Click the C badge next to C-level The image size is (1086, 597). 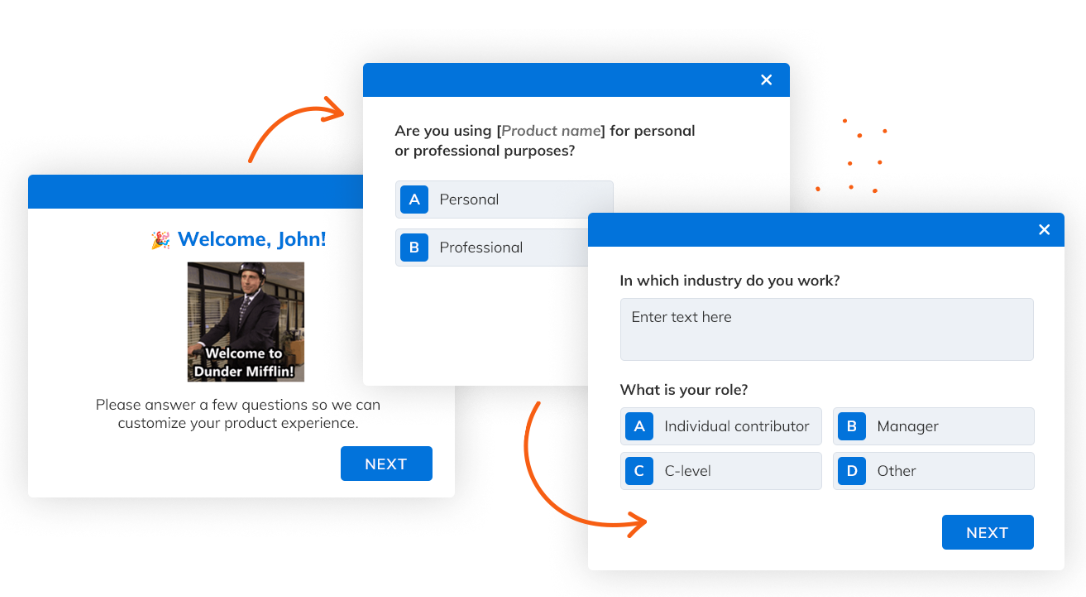(x=639, y=471)
